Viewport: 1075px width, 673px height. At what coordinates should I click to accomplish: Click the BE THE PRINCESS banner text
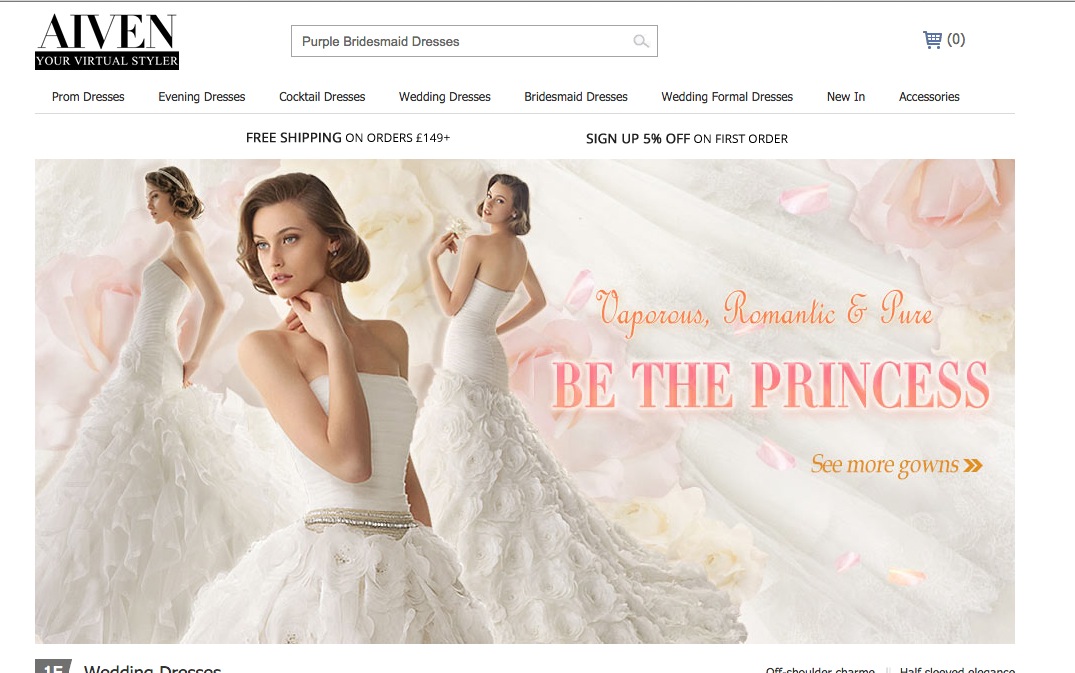point(770,385)
